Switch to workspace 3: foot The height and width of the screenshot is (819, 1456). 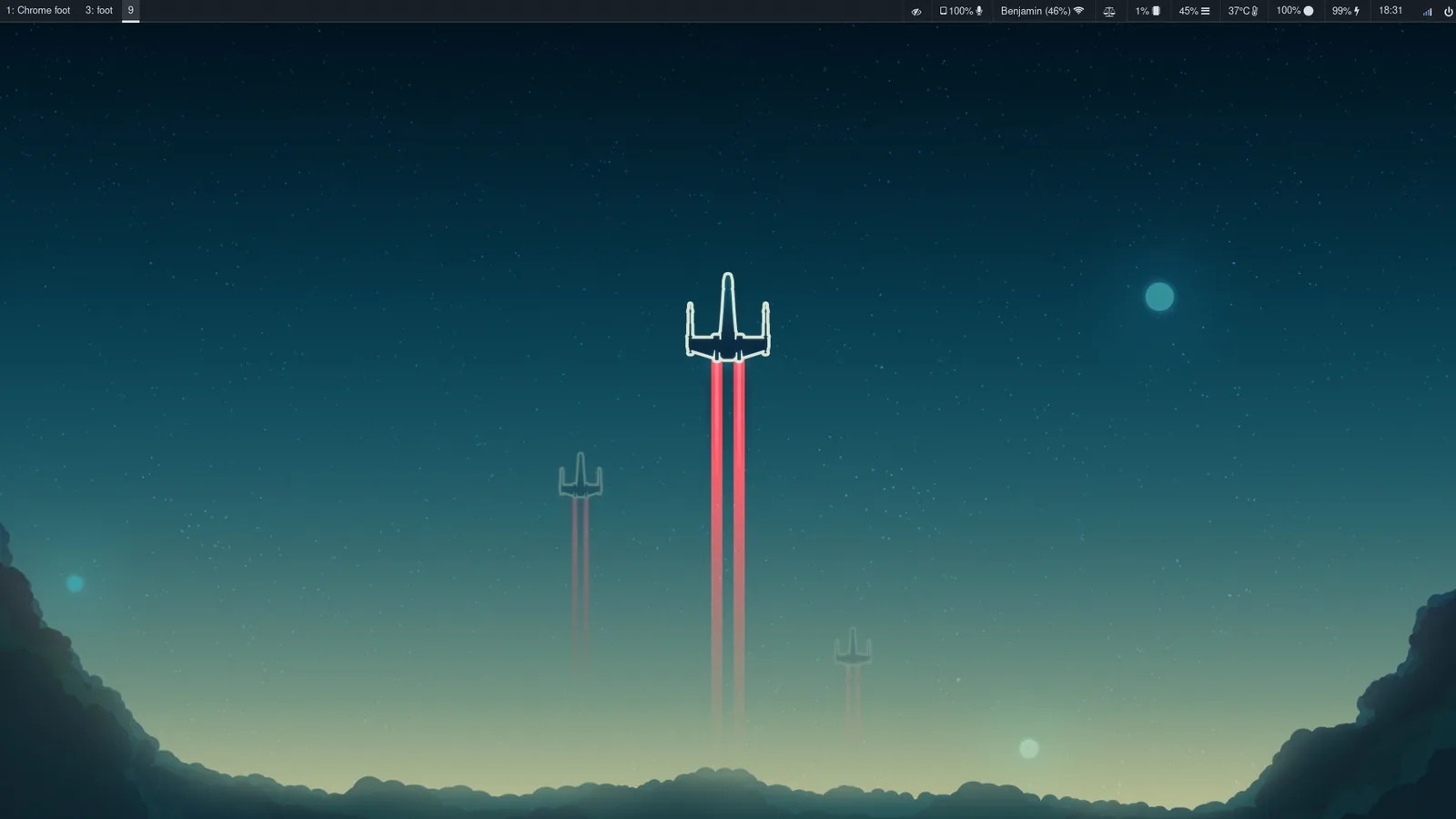tap(99, 11)
